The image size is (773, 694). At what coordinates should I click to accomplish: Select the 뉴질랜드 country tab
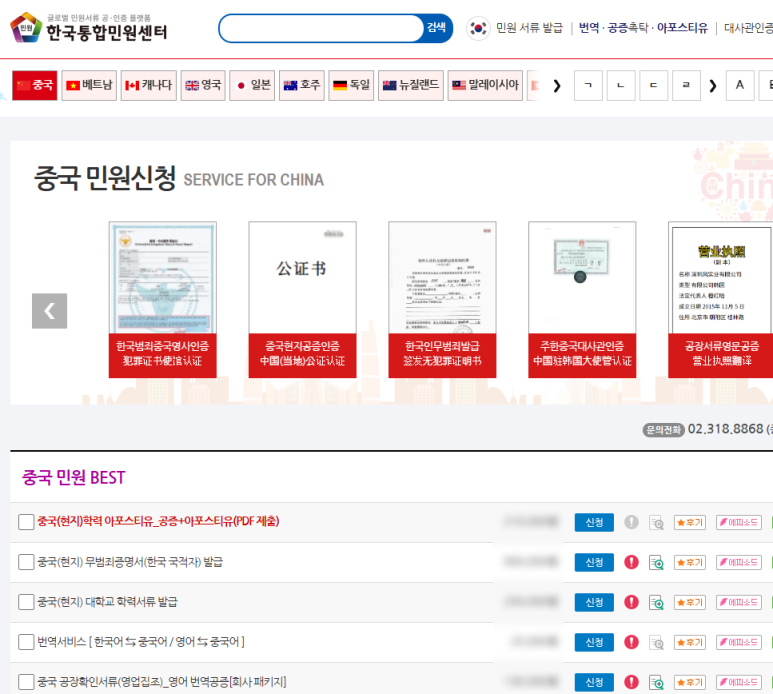tap(411, 85)
